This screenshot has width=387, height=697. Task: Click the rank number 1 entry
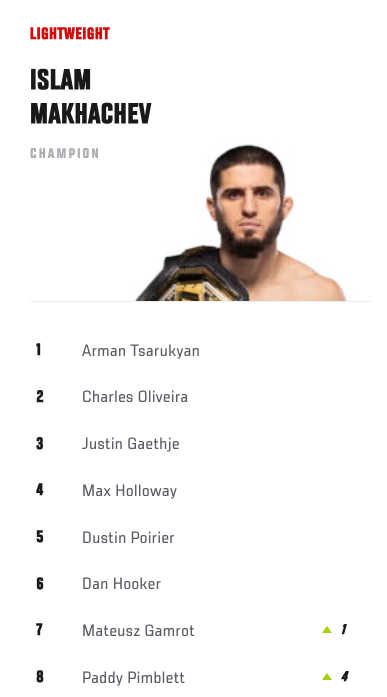click(x=39, y=350)
